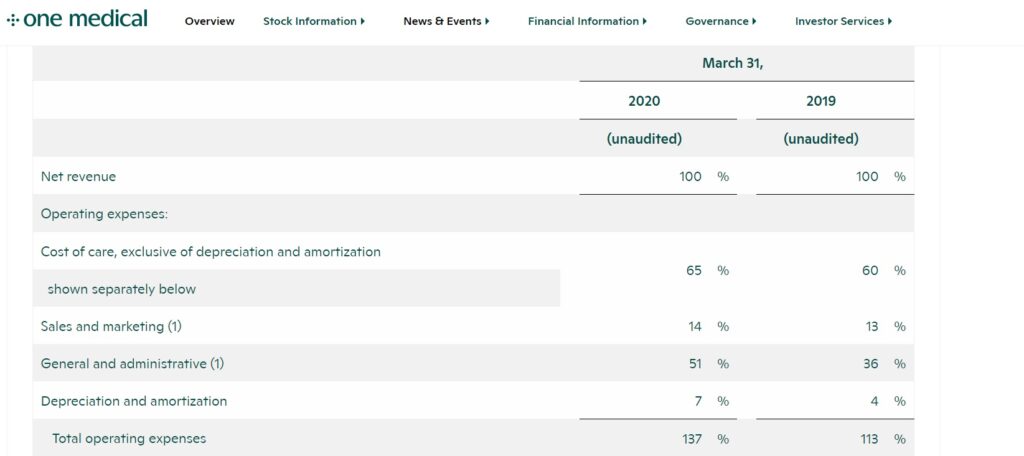Open the Investor Services menu
Screen dimensions: 1024x456
(839, 21)
